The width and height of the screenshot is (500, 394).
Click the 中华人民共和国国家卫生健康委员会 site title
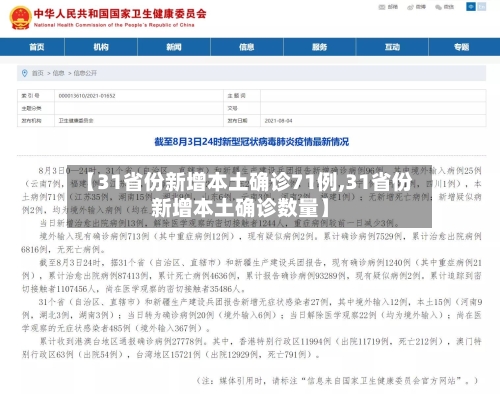click(120, 14)
